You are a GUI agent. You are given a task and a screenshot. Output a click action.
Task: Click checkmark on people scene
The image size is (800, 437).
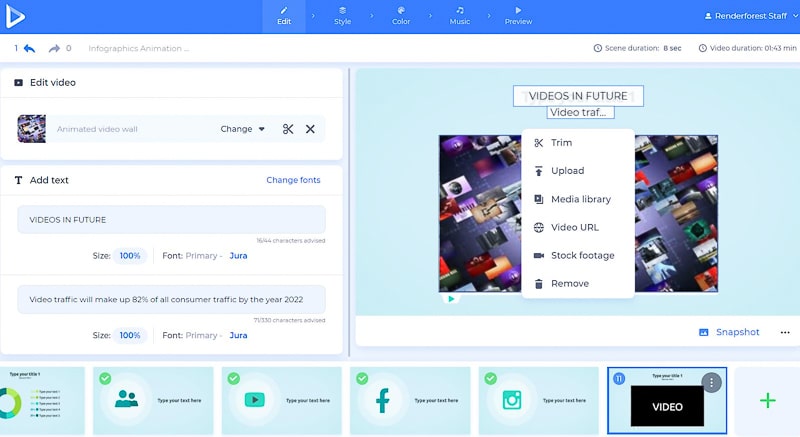point(105,378)
